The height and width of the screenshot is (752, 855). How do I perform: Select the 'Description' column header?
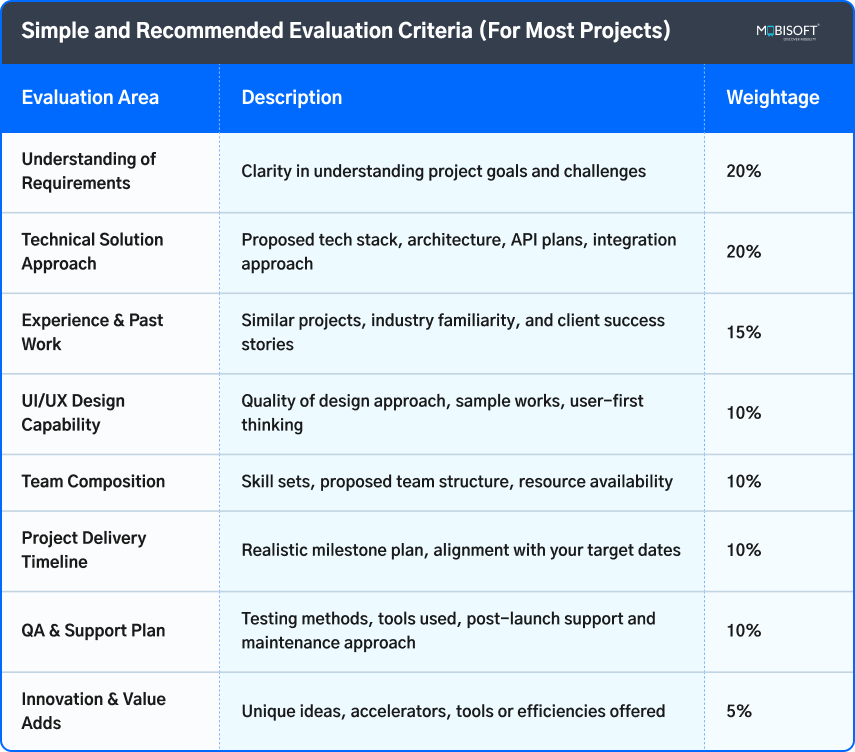click(292, 98)
